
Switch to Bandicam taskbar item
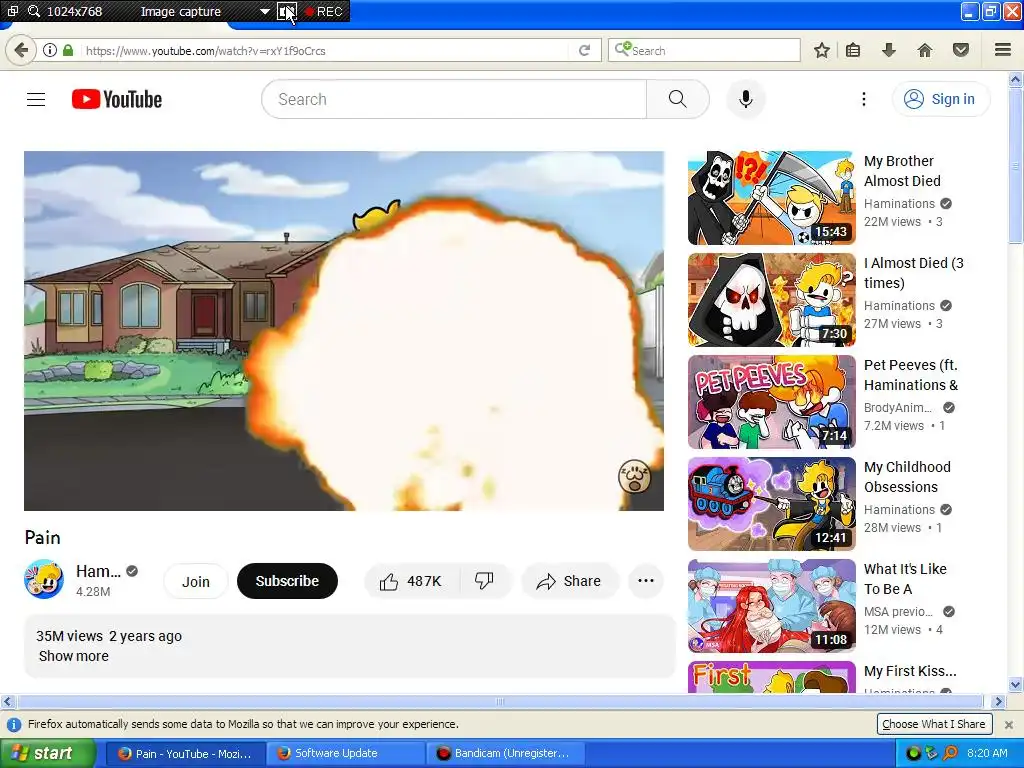[503, 753]
